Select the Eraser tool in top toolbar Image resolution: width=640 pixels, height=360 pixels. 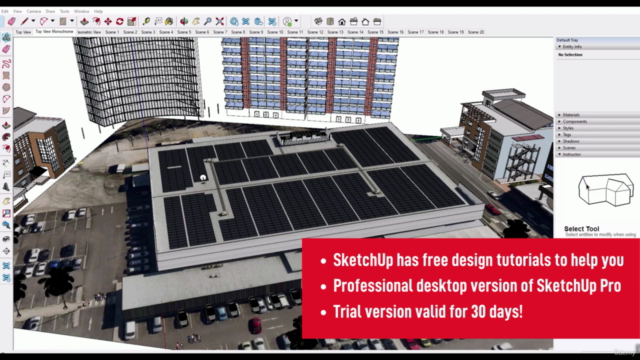pos(11,21)
